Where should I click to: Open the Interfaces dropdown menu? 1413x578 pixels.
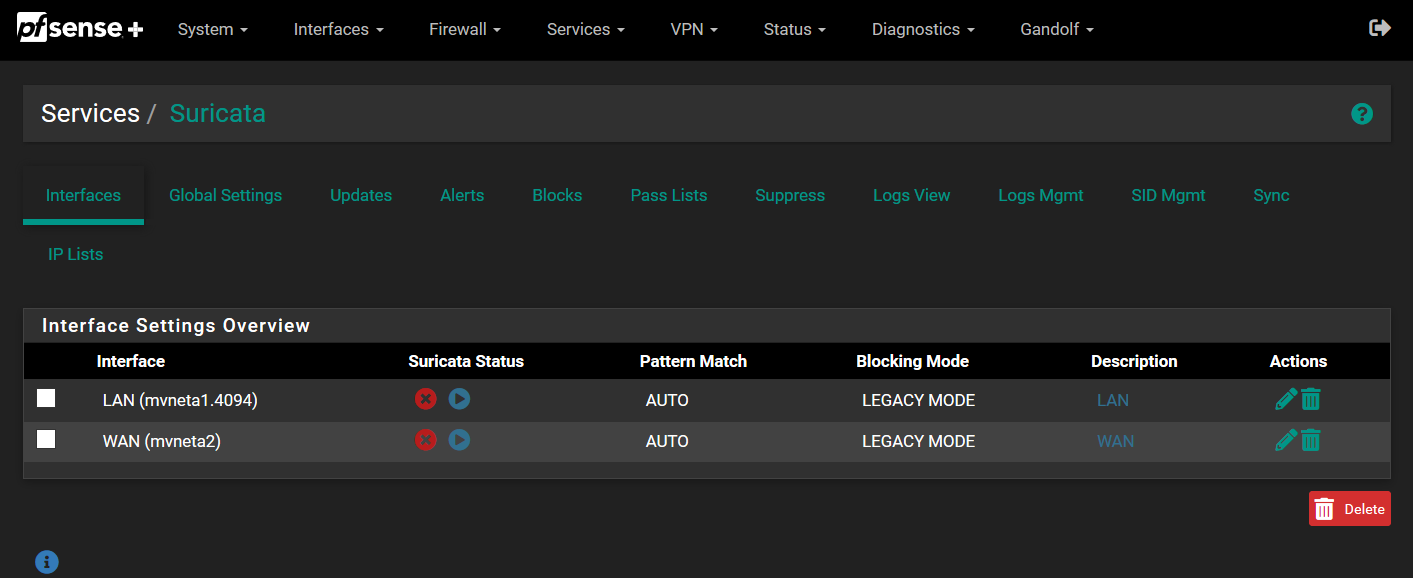pos(338,30)
